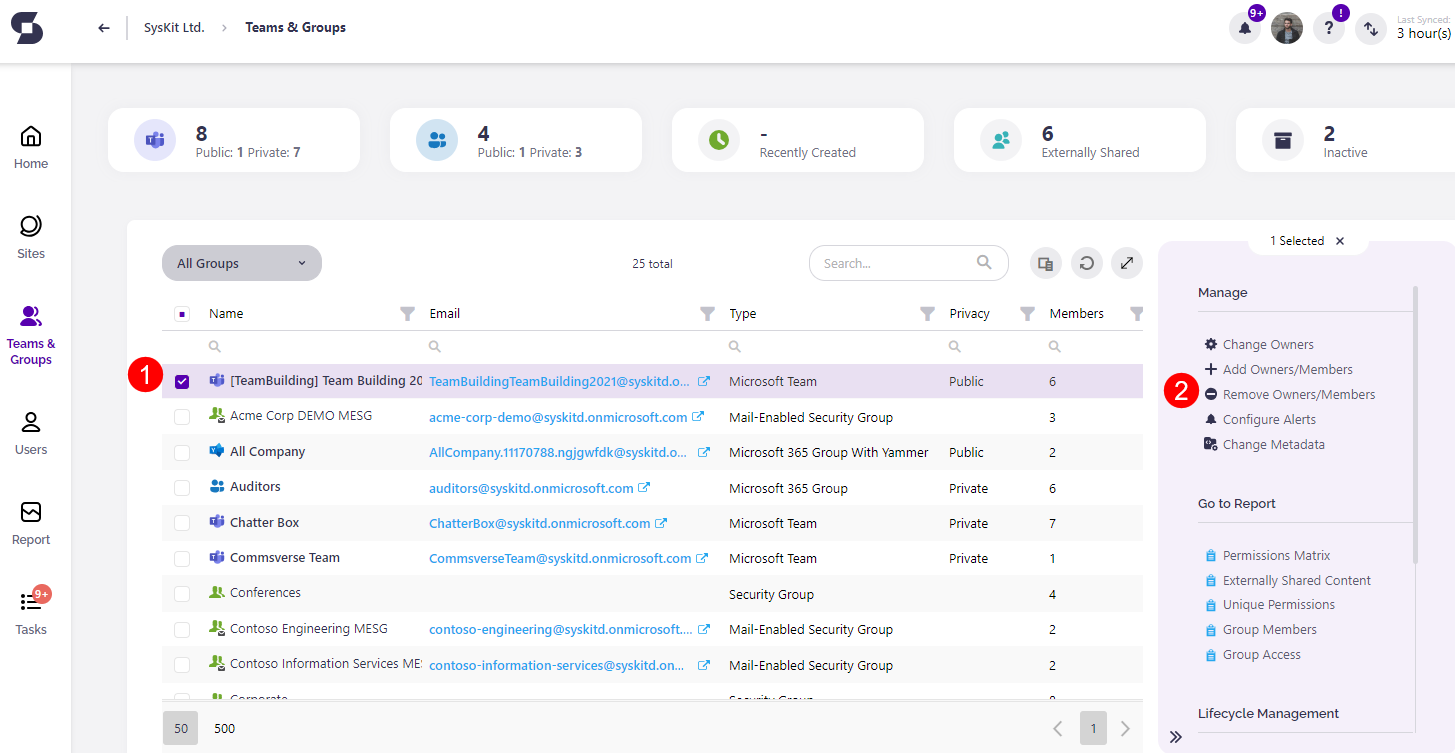Viewport: 1455px width, 753px height.
Task: Click the expand to fullscreen icon
Action: point(1127,264)
